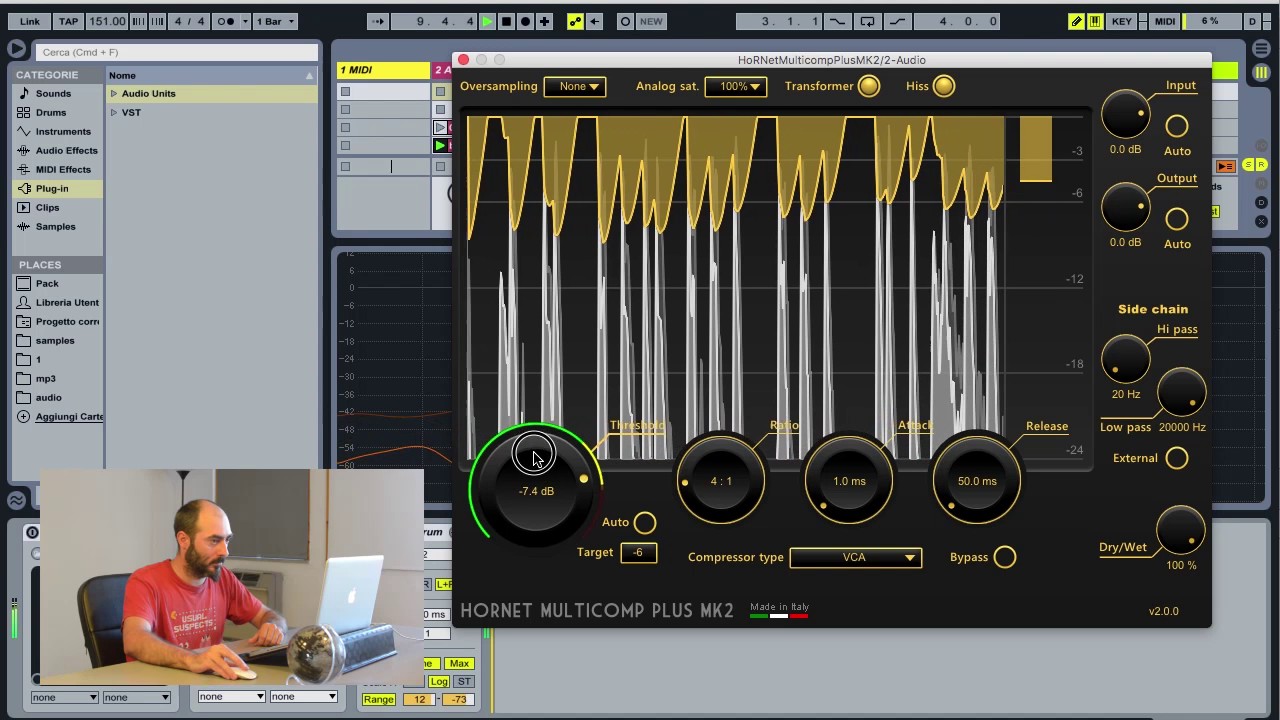The width and height of the screenshot is (1280, 720).
Task: Click the Session Record circle button
Action: point(625,21)
